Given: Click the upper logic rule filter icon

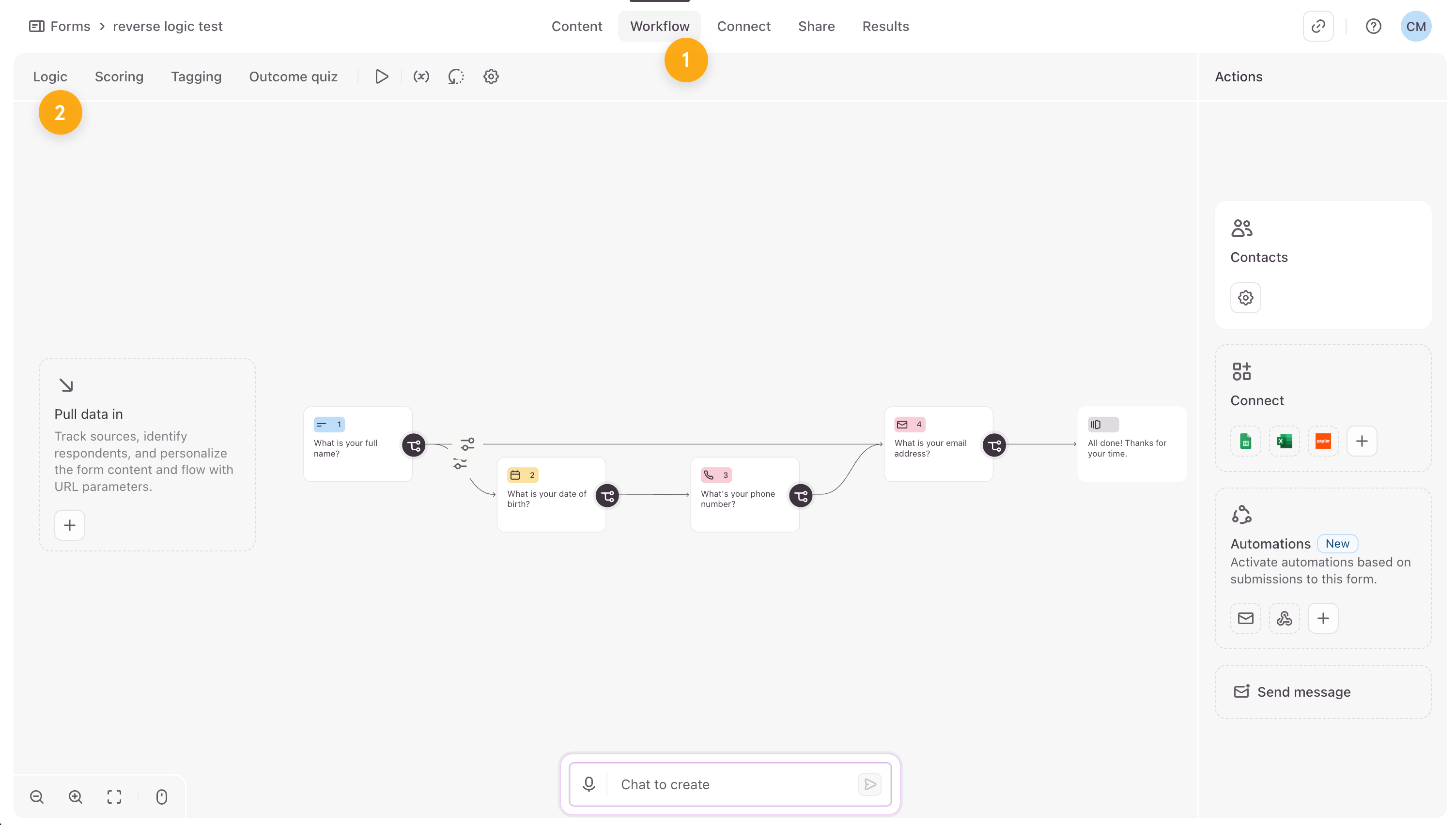Looking at the screenshot, I should point(467,443).
